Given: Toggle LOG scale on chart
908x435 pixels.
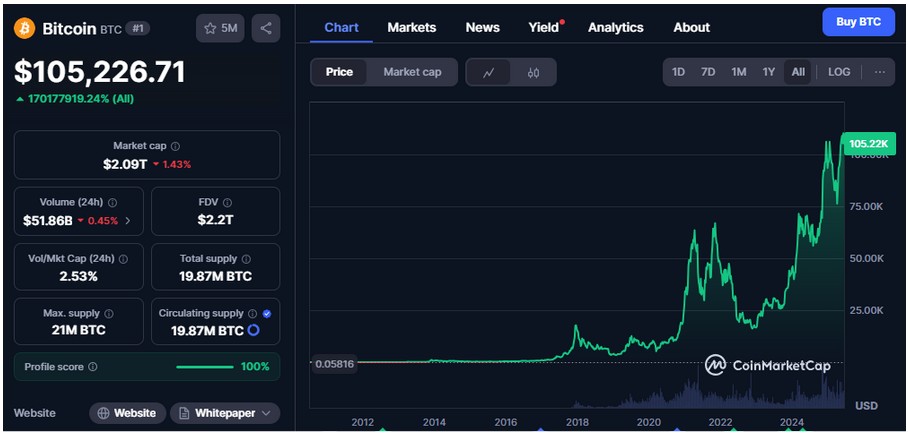Looking at the screenshot, I should click(x=839, y=72).
